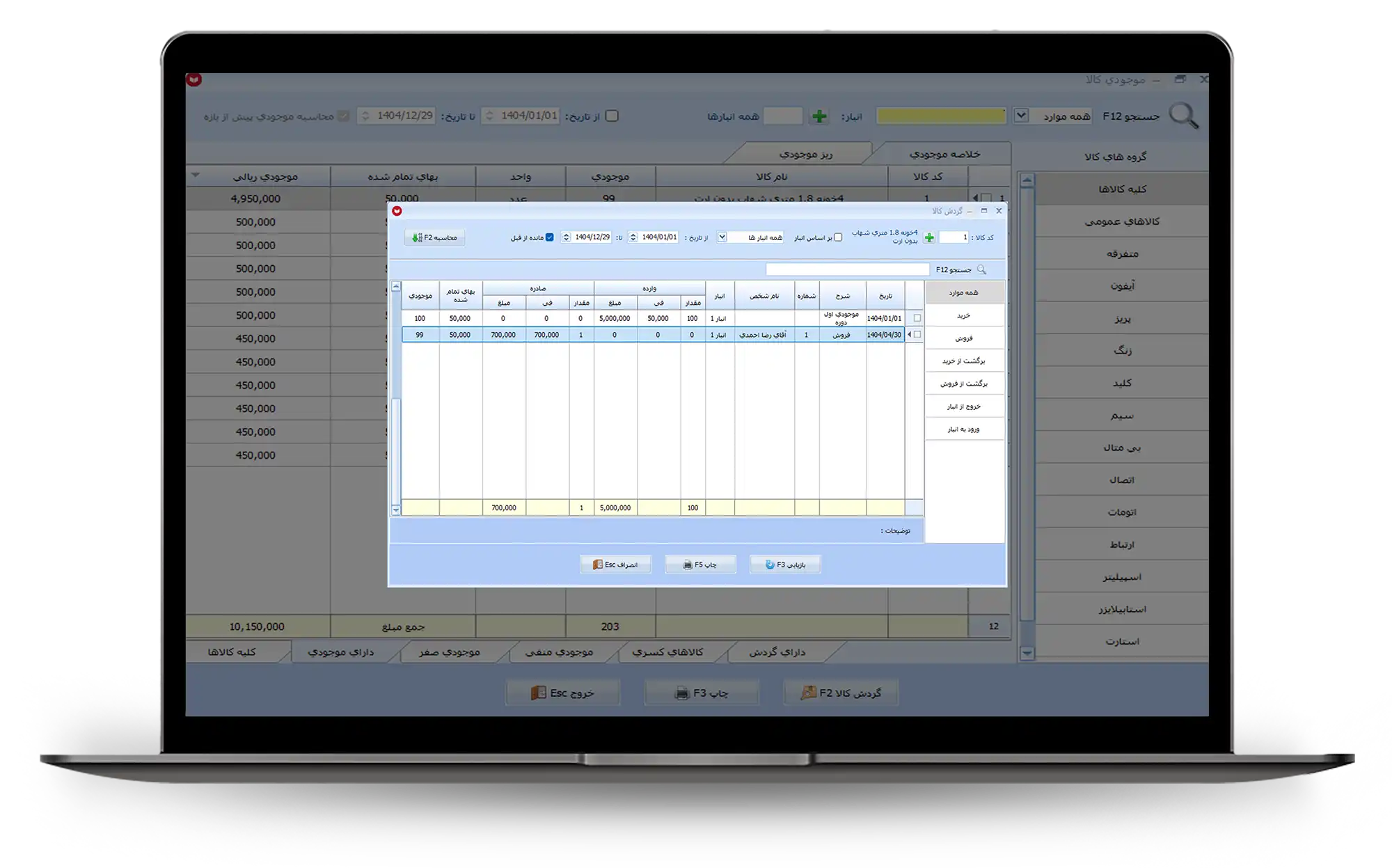The width and height of the screenshot is (1392, 868).
Task: Click the scroll-down arrow of the product groups list
Action: [x=1027, y=653]
